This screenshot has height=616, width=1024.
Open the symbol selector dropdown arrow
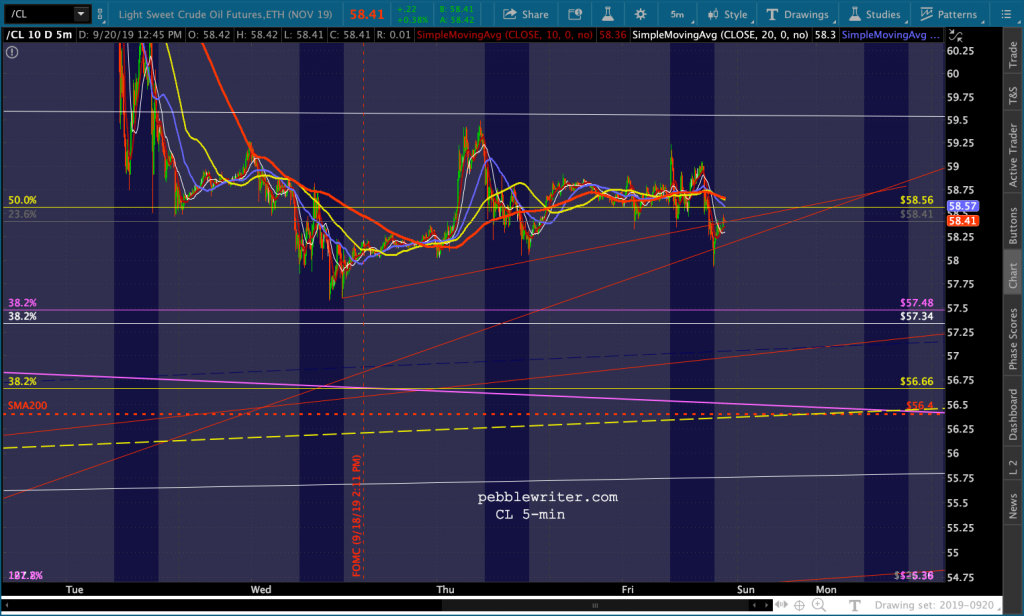click(81, 14)
